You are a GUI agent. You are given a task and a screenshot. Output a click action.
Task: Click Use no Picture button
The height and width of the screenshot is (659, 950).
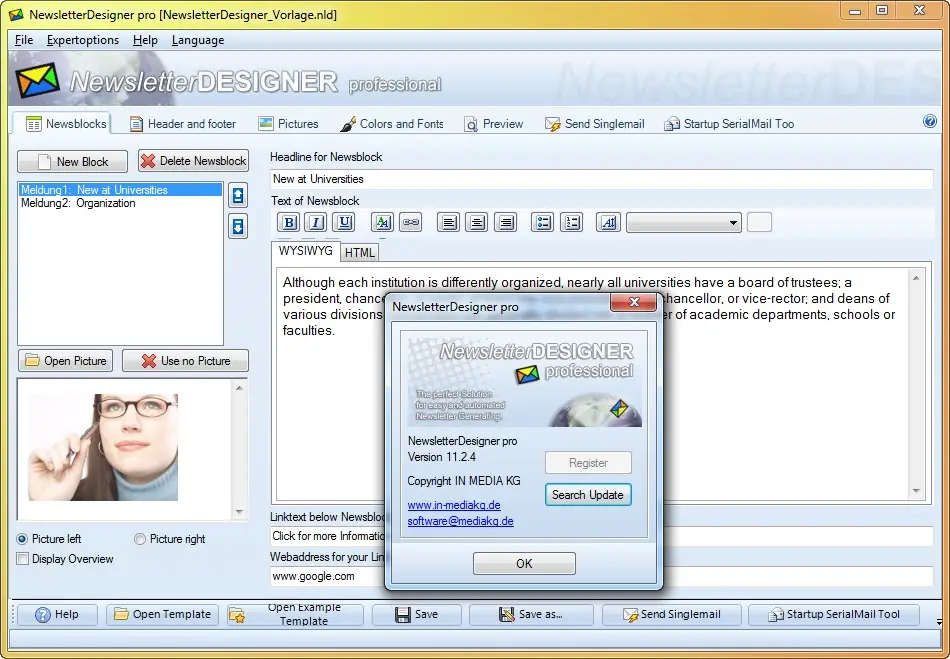coord(185,361)
